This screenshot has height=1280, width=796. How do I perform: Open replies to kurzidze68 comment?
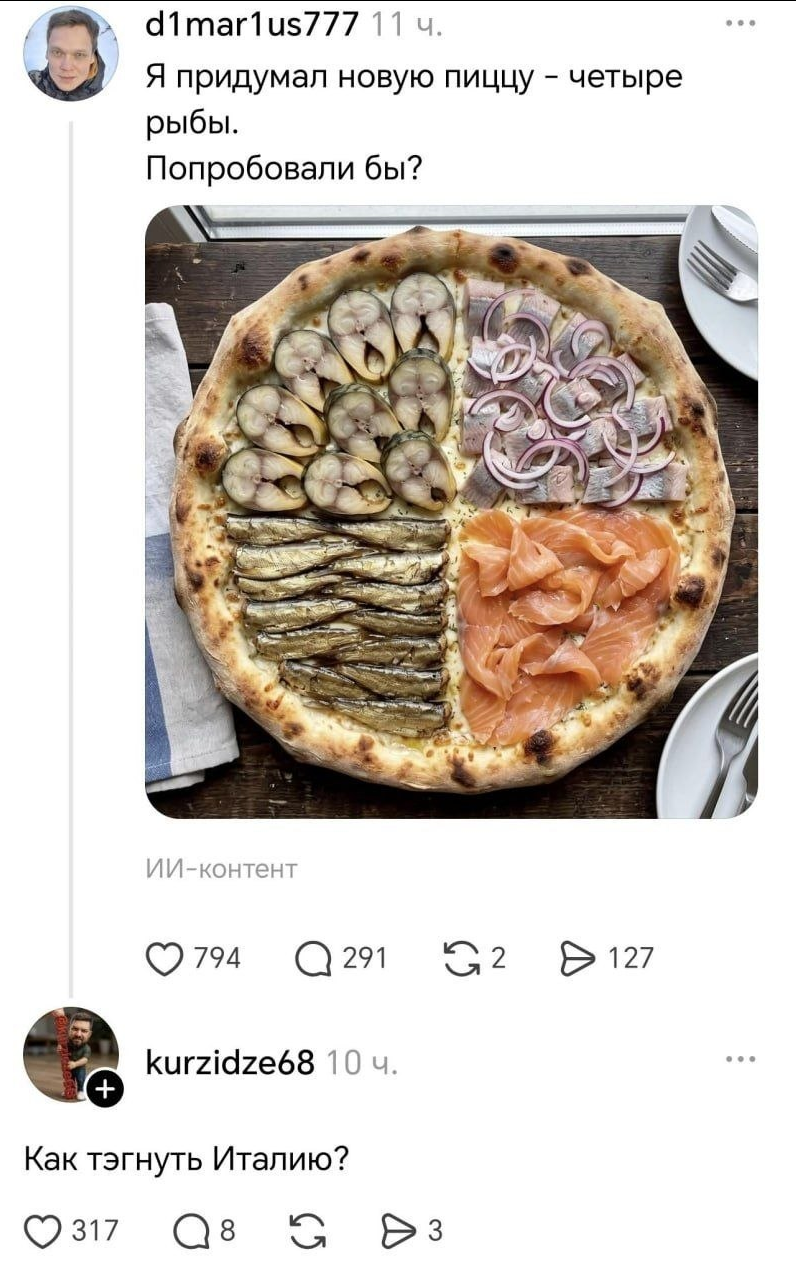pyautogui.click(x=193, y=1230)
